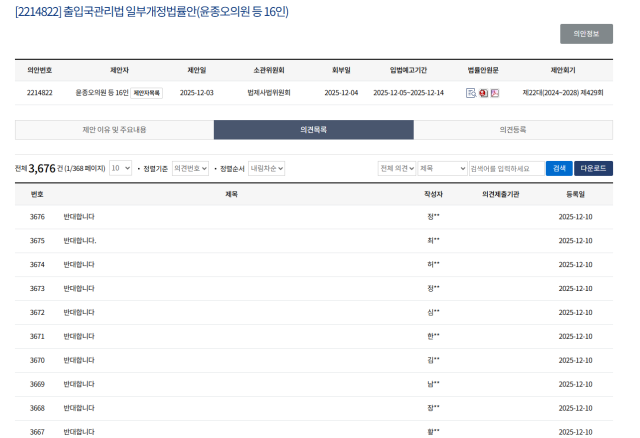Screen dimensions: 640x438
Task: Click author 남** in row 3669
Action: point(433,384)
